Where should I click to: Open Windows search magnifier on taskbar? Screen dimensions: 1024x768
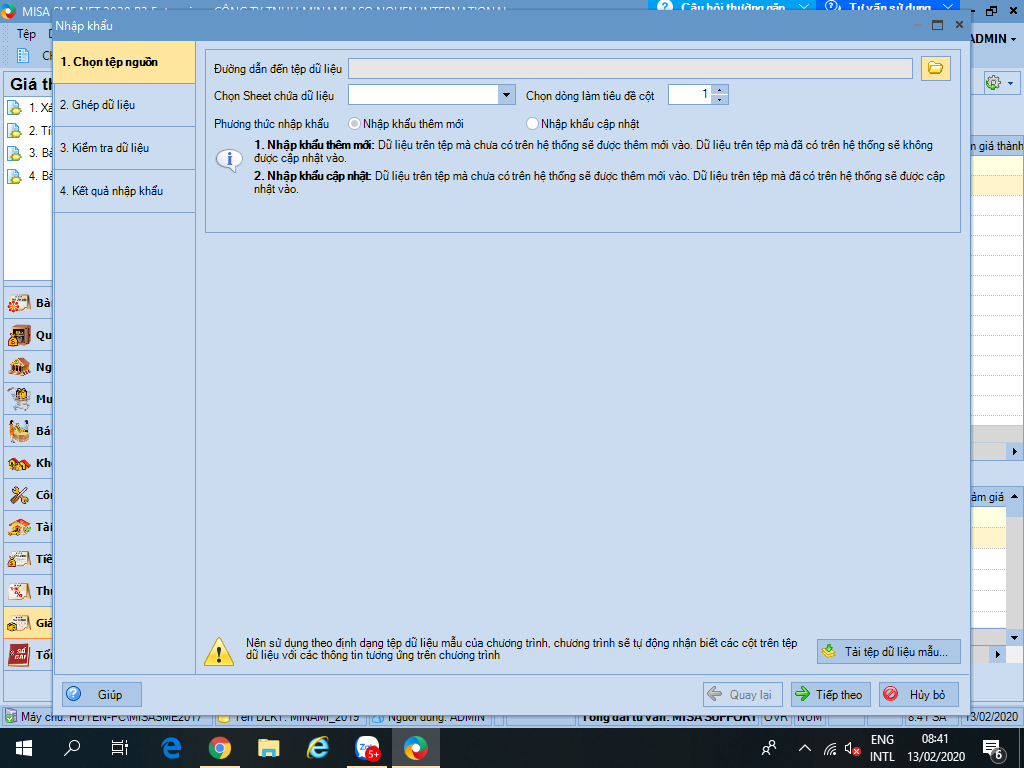72,748
